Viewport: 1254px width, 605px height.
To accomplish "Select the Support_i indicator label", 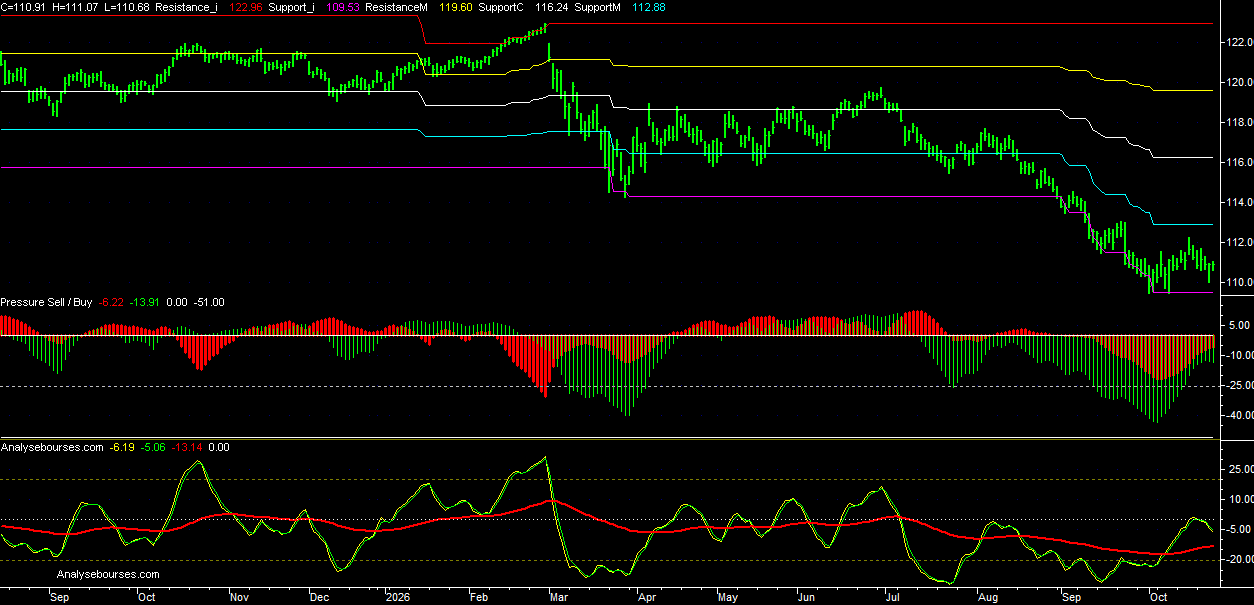I will (x=294, y=7).
